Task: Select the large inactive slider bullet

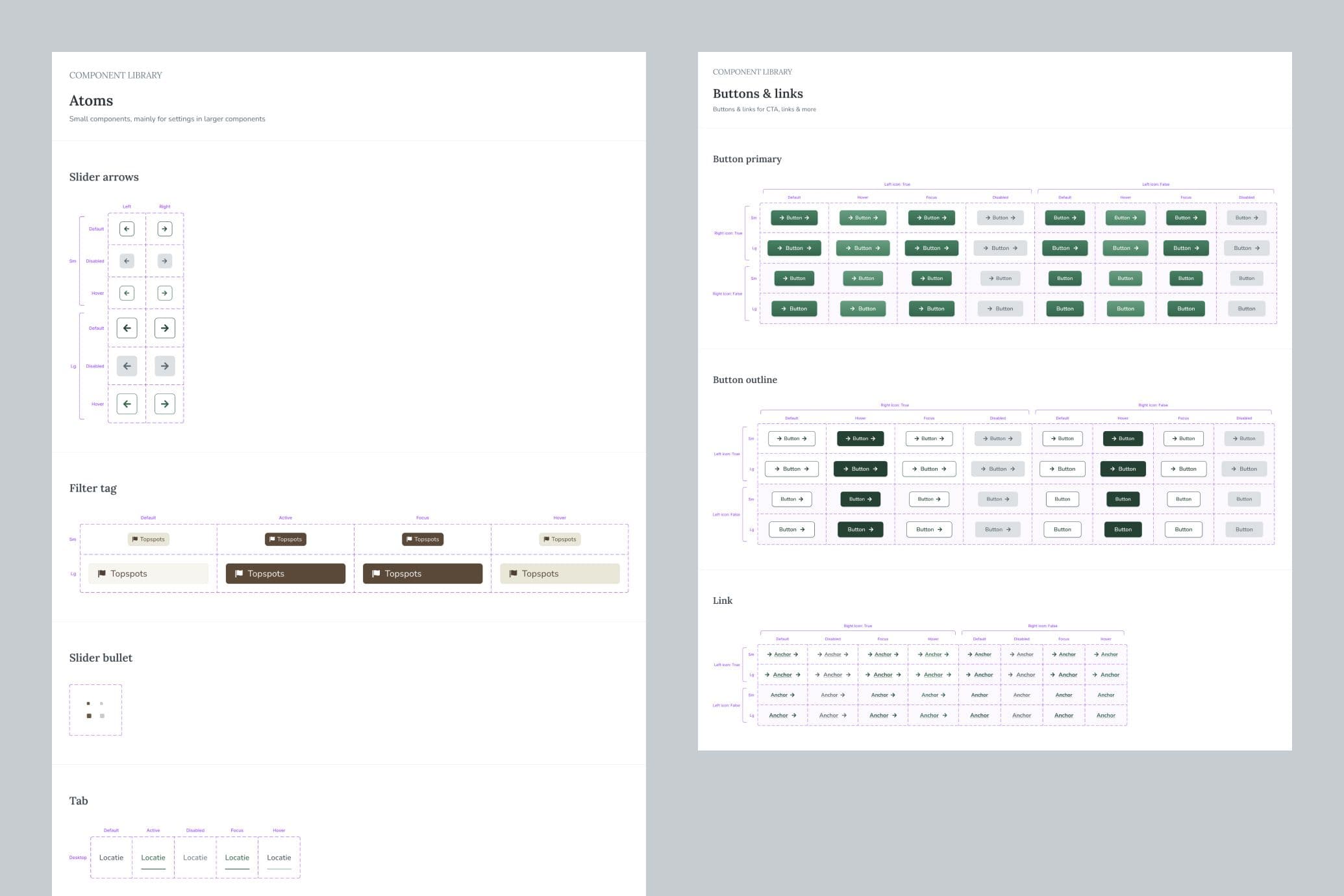Action: point(102,715)
